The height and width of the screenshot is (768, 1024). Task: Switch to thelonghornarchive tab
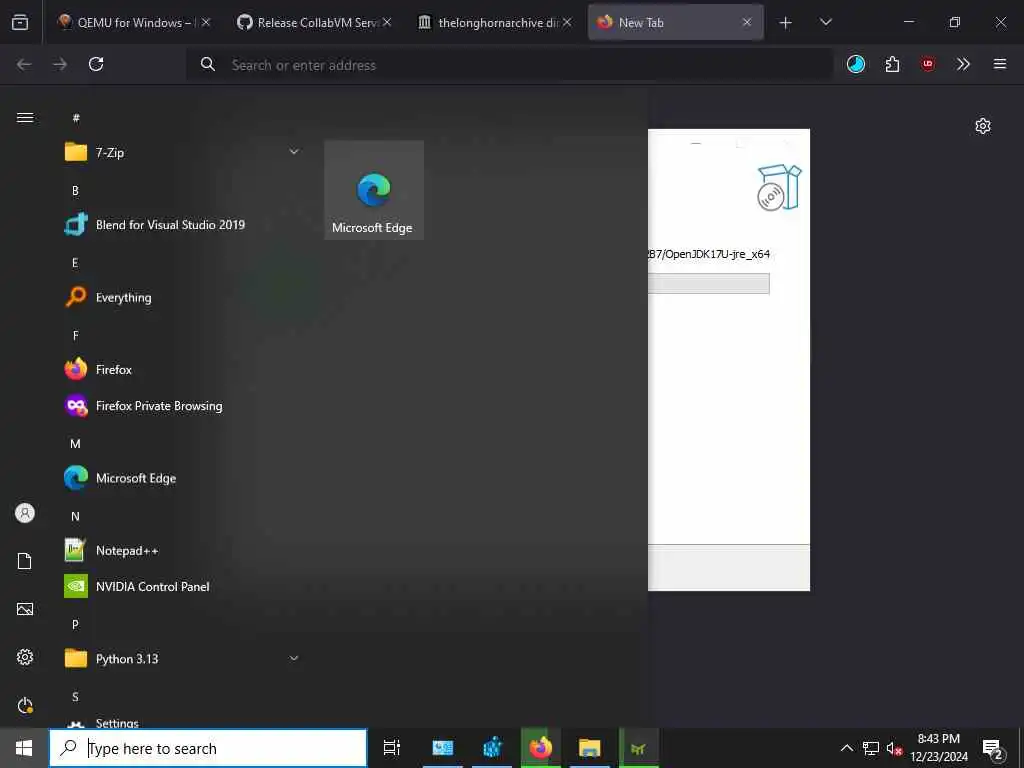coord(496,22)
